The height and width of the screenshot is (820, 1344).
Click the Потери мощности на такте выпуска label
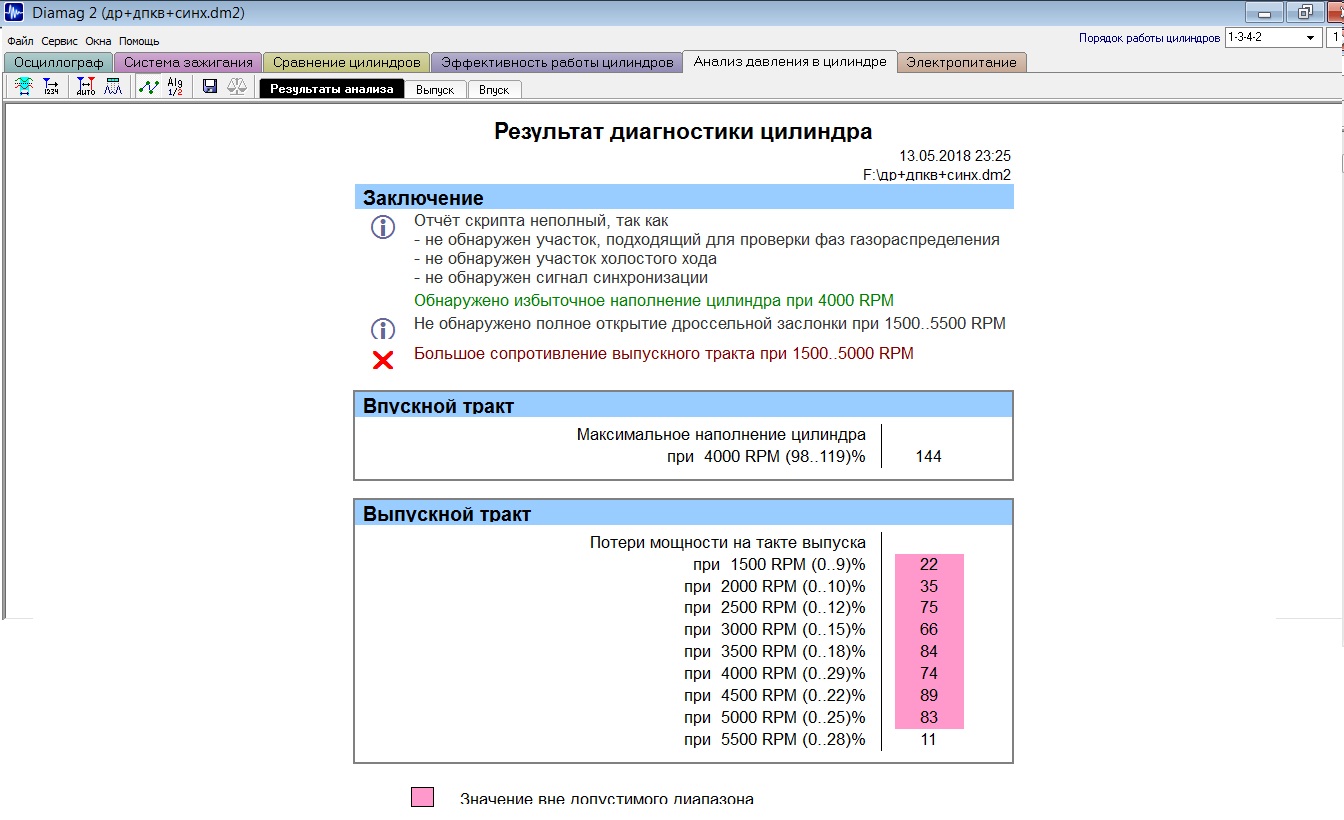[x=728, y=542]
